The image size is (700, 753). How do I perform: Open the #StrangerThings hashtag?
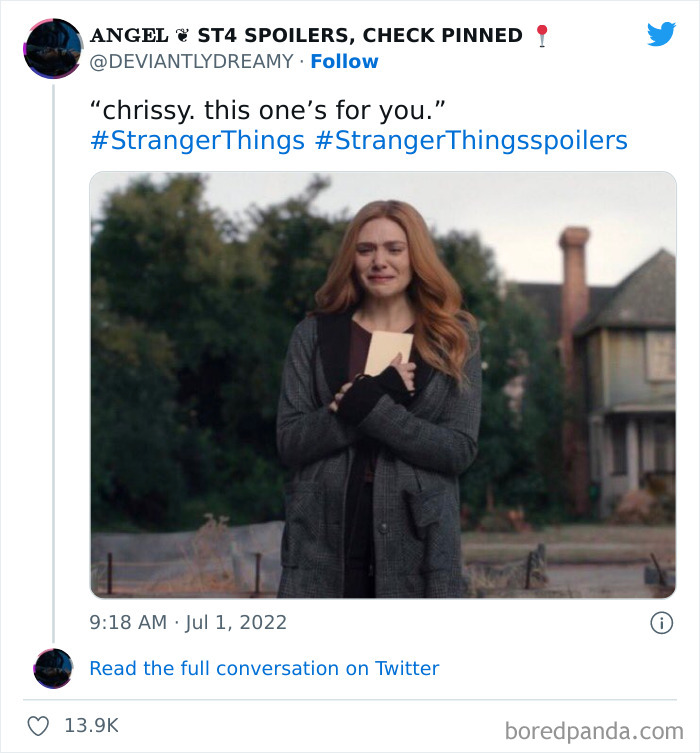[x=197, y=141]
